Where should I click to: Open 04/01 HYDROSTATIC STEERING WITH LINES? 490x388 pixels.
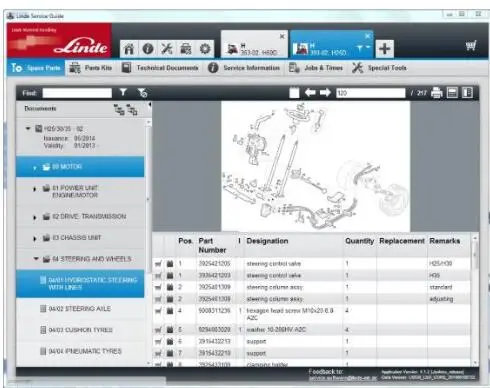[x=80, y=284]
